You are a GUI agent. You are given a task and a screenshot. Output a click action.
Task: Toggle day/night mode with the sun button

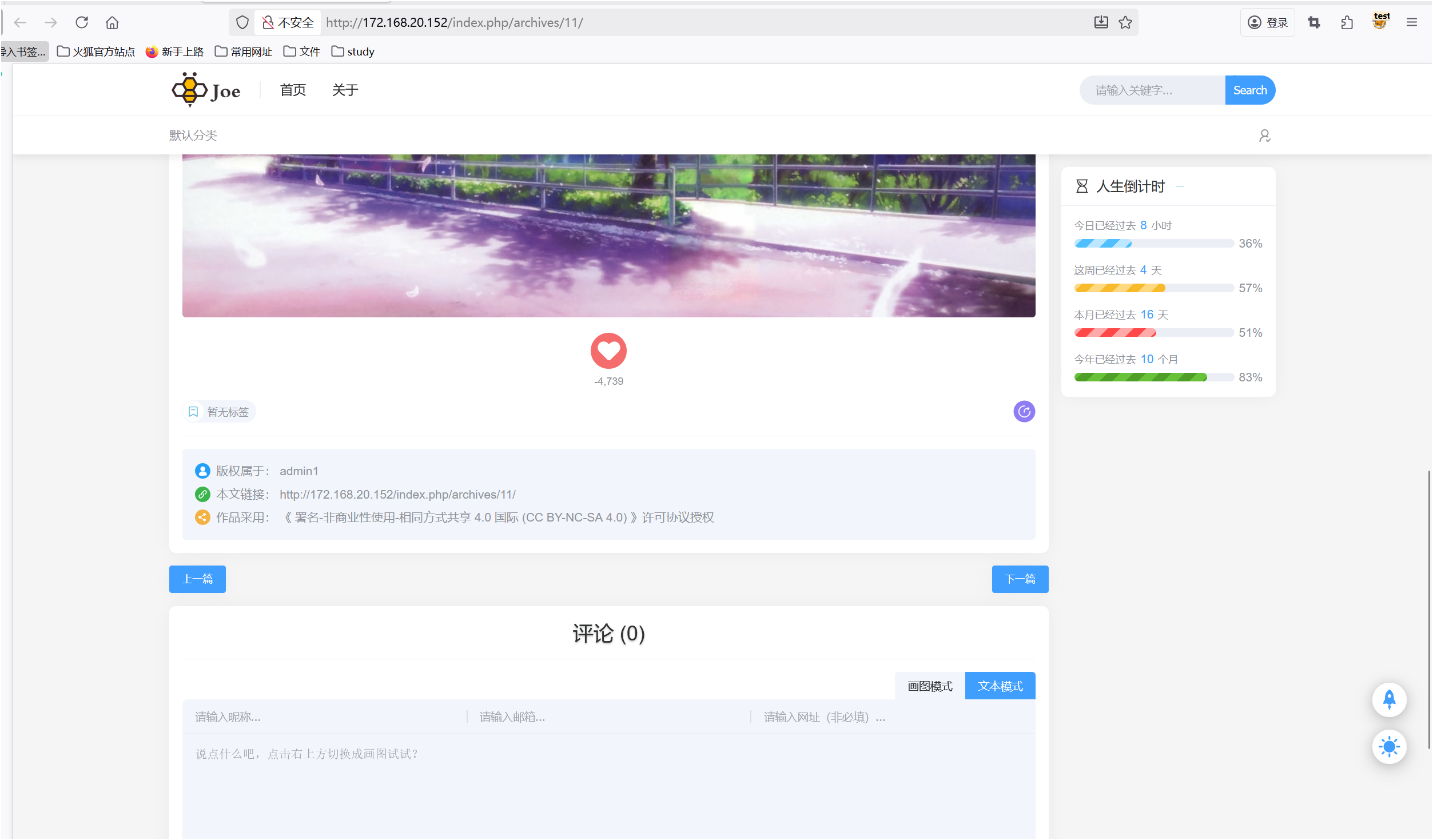[x=1389, y=746]
